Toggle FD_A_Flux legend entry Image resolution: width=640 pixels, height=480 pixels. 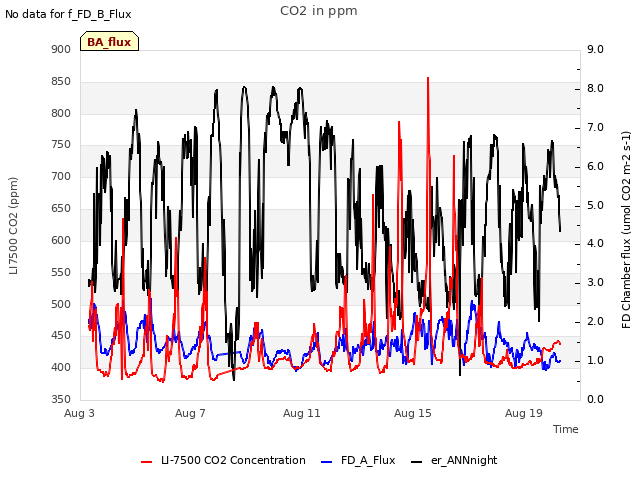tap(358, 460)
